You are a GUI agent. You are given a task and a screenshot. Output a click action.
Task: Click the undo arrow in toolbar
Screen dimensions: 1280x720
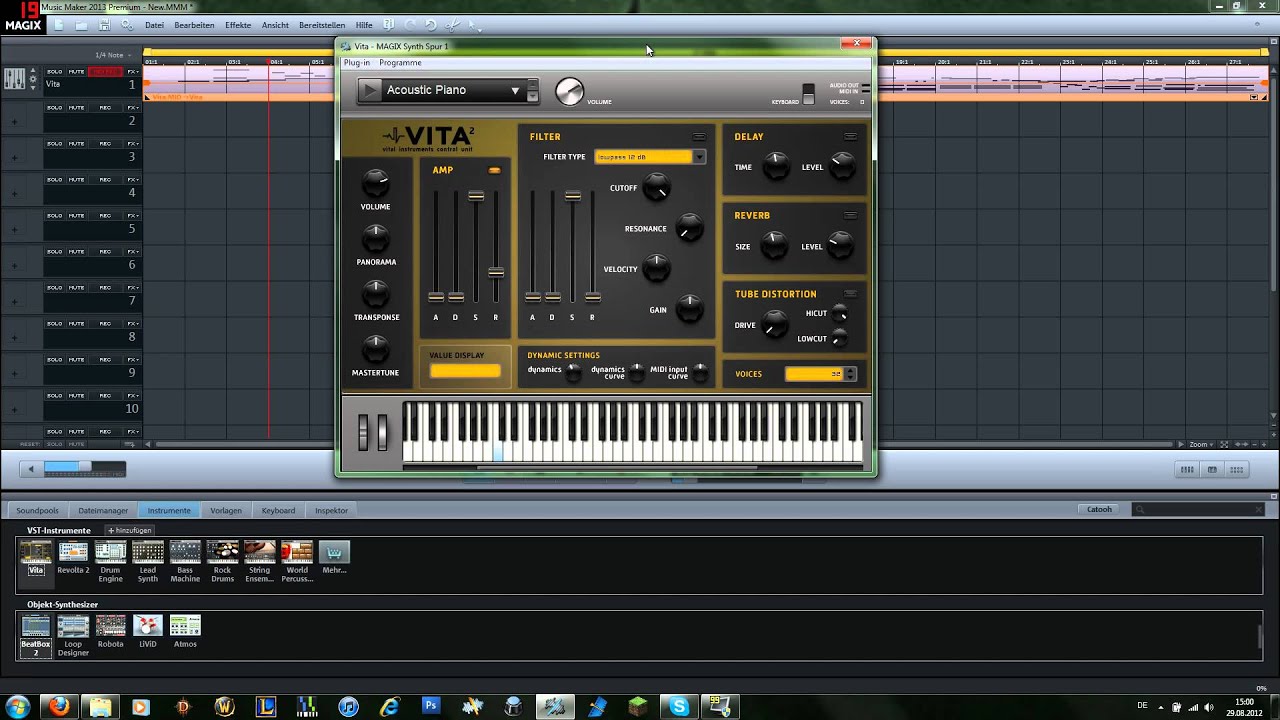pyautogui.click(x=430, y=25)
